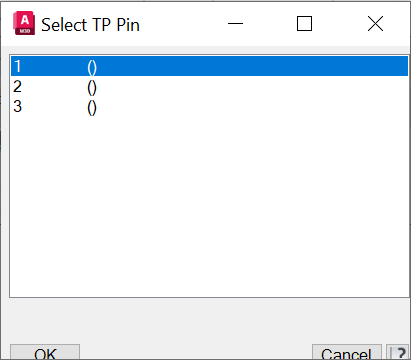Click the blank area of pin listbox

point(209,207)
